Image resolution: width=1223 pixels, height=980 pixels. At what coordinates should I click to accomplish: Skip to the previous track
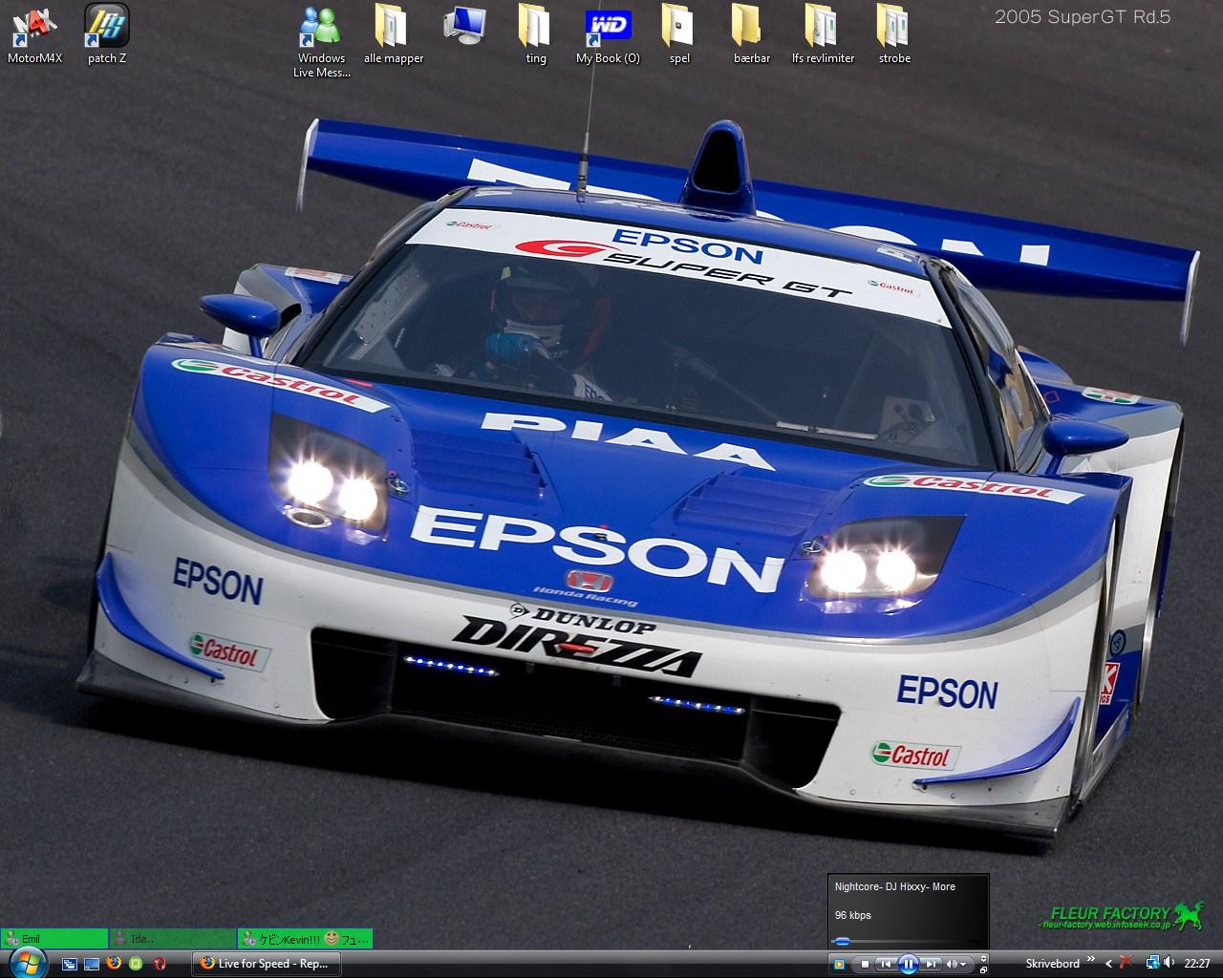tap(888, 964)
